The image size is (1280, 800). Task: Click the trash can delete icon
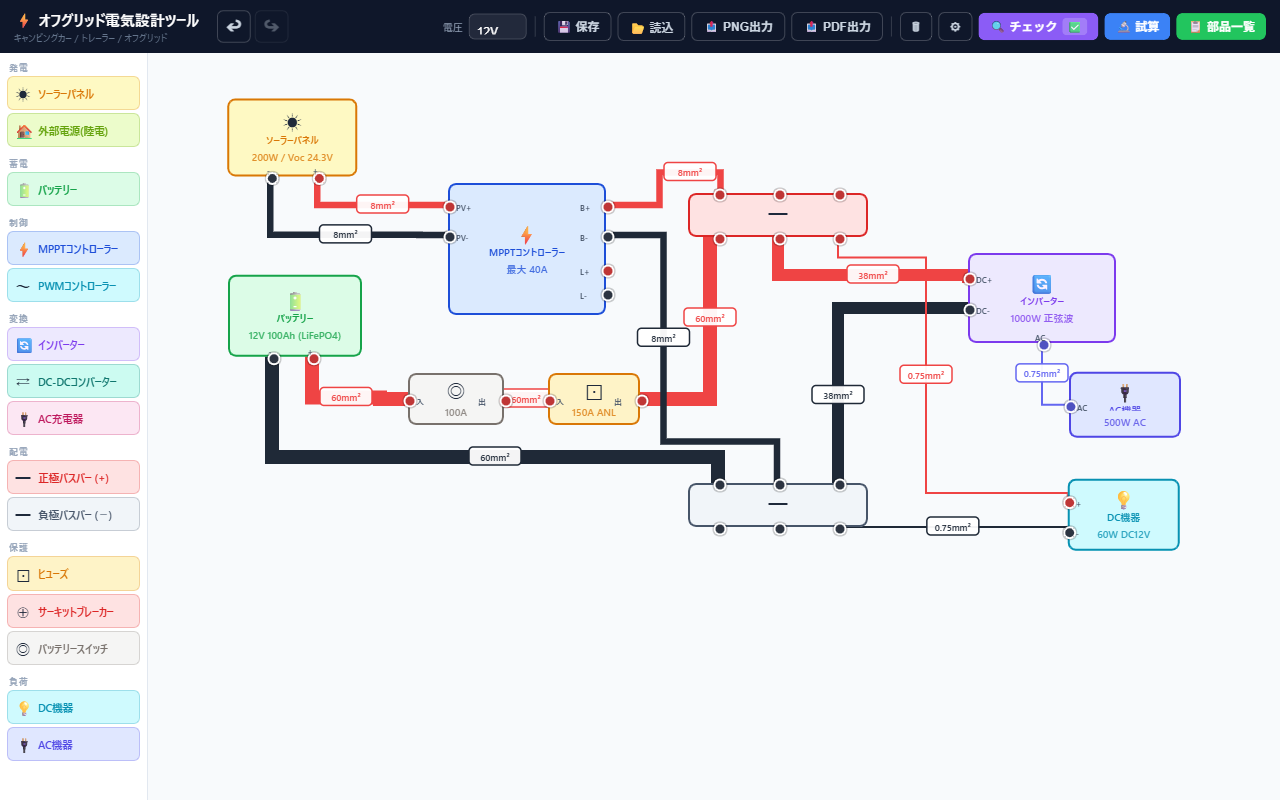[x=916, y=27]
